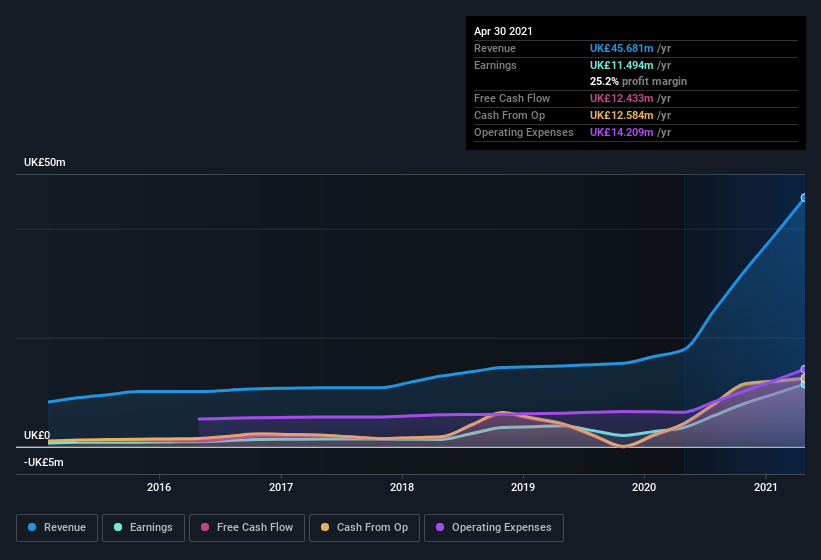Click the 2020 x-axis label

(644, 487)
